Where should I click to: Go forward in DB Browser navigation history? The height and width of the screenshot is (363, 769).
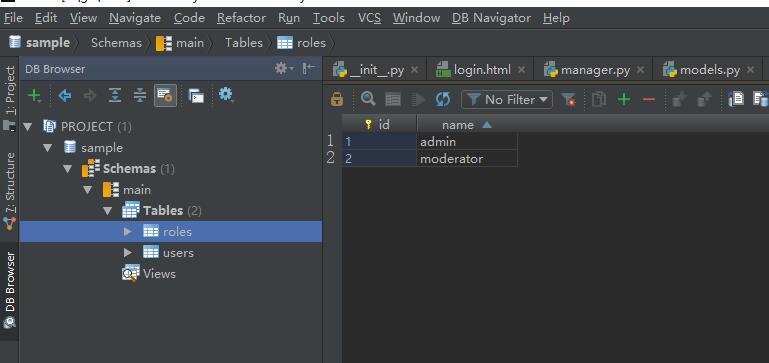point(90,95)
